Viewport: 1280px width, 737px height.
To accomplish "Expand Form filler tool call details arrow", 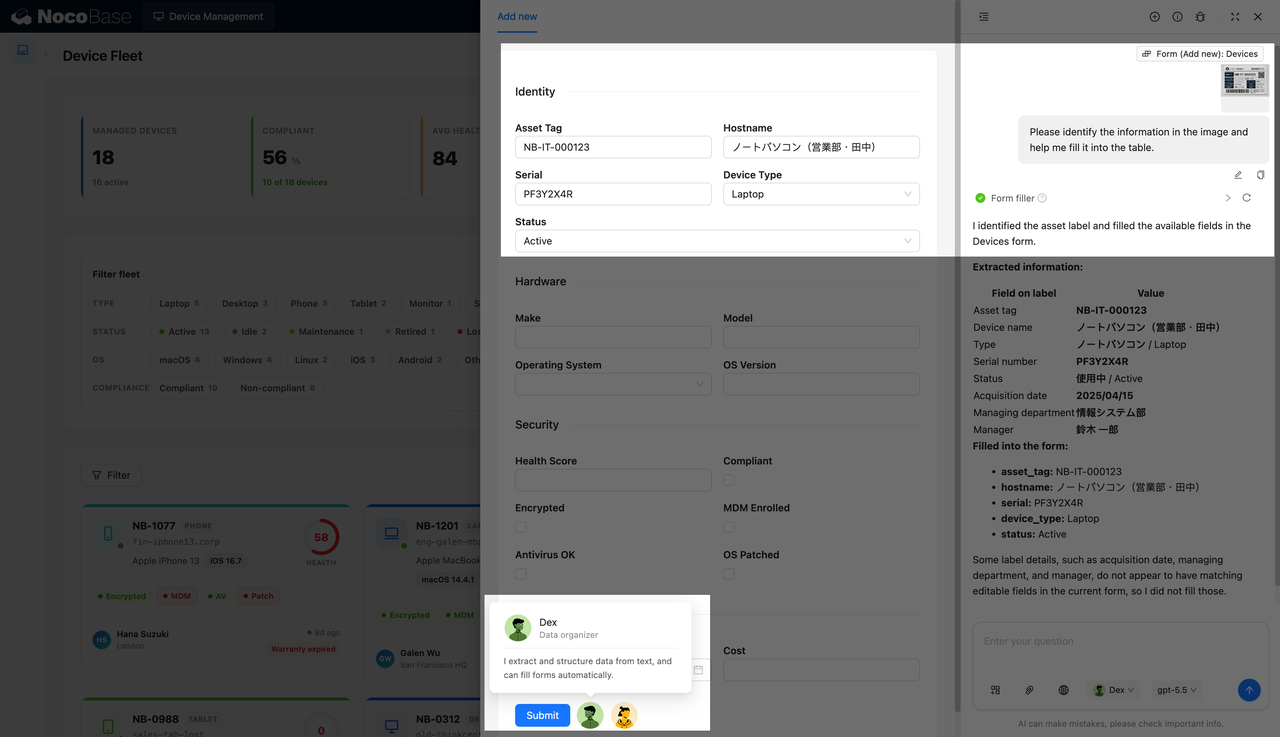I will tap(1228, 198).
